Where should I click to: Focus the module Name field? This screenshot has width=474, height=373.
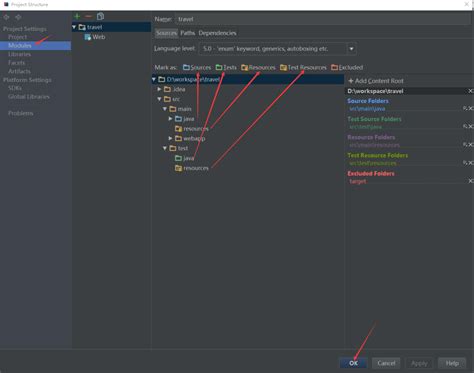323,19
